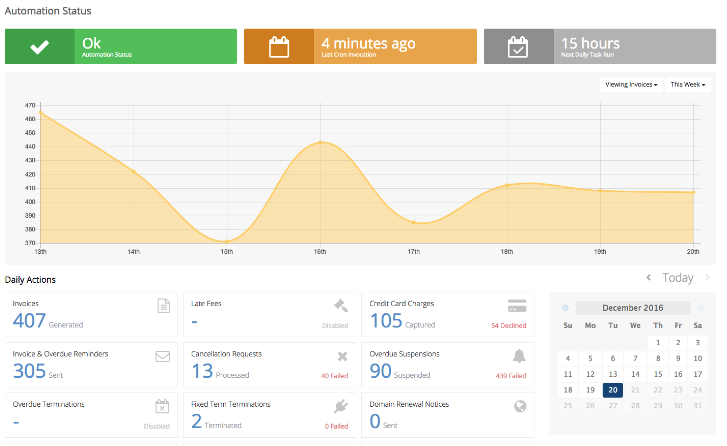Open the Viewing Invoices dropdown
This screenshot has height=446, width=727.
631,84
